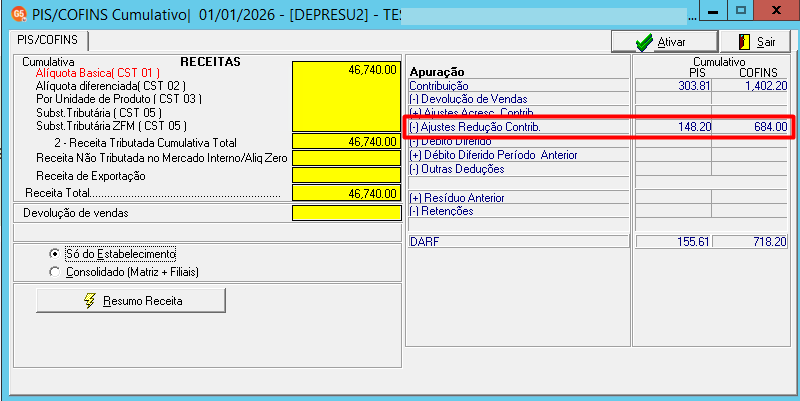
Task: Close the window with red X
Action: tap(778, 10)
